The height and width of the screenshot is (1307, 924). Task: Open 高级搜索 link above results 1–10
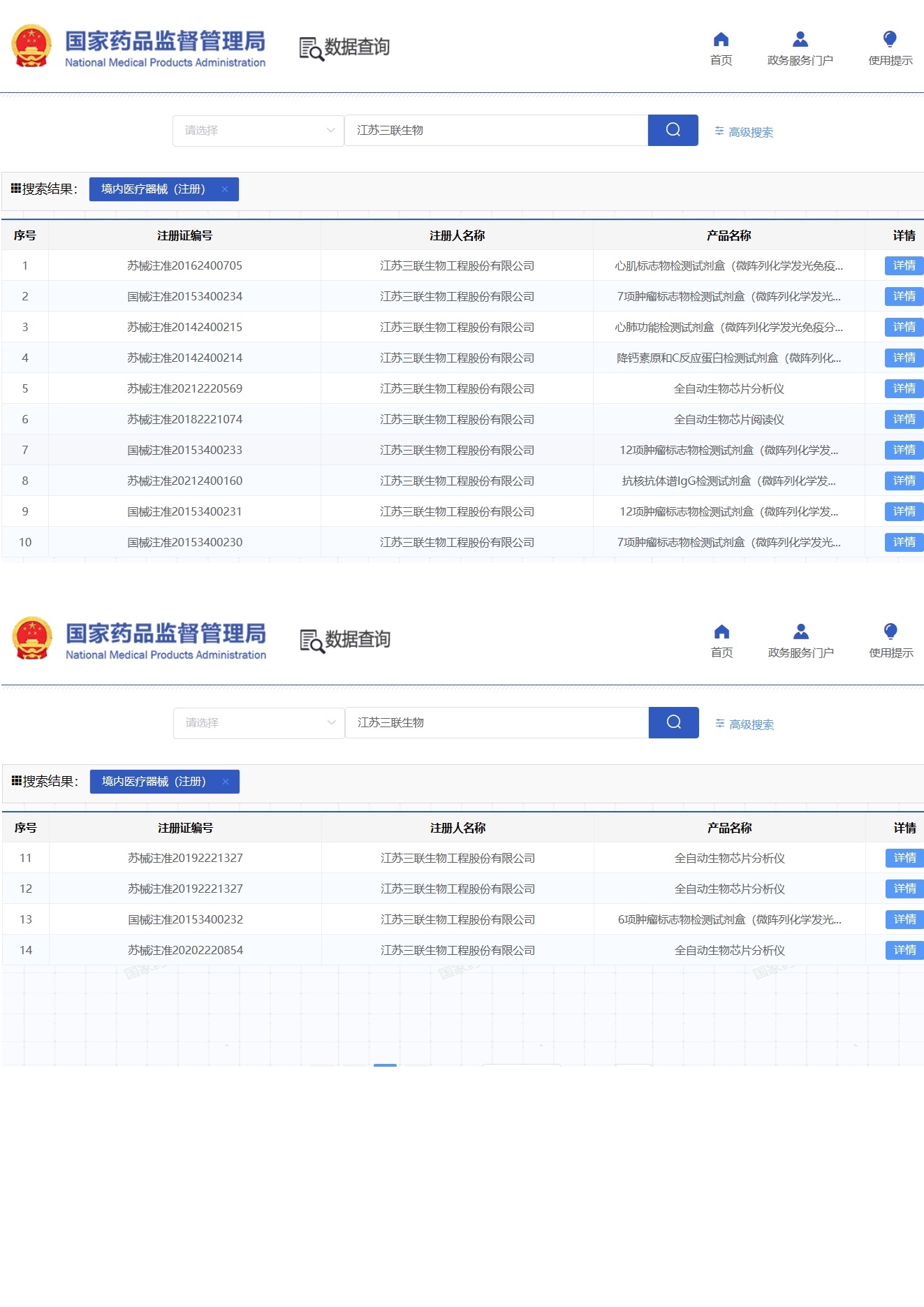[751, 132]
